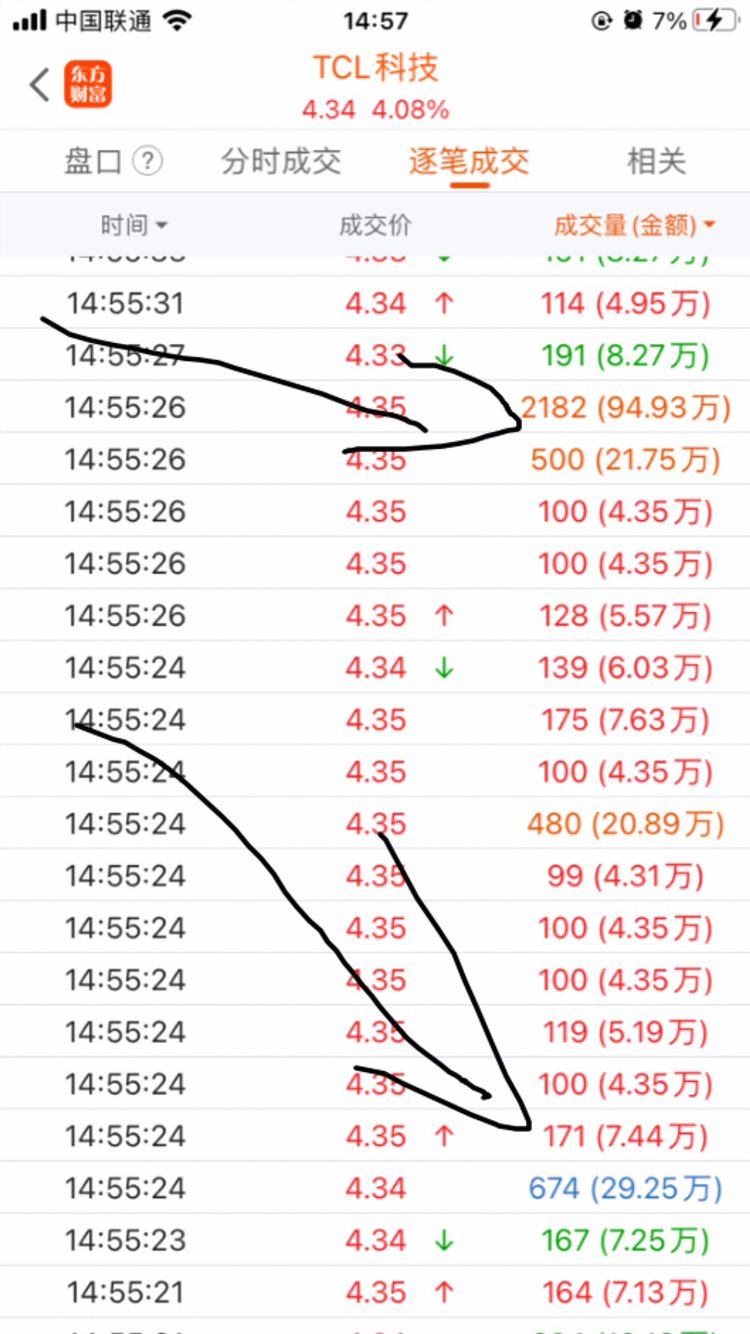The image size is (750, 1334).
Task: Tap price 4.34 in the 674 trade row
Action: tap(376, 1187)
